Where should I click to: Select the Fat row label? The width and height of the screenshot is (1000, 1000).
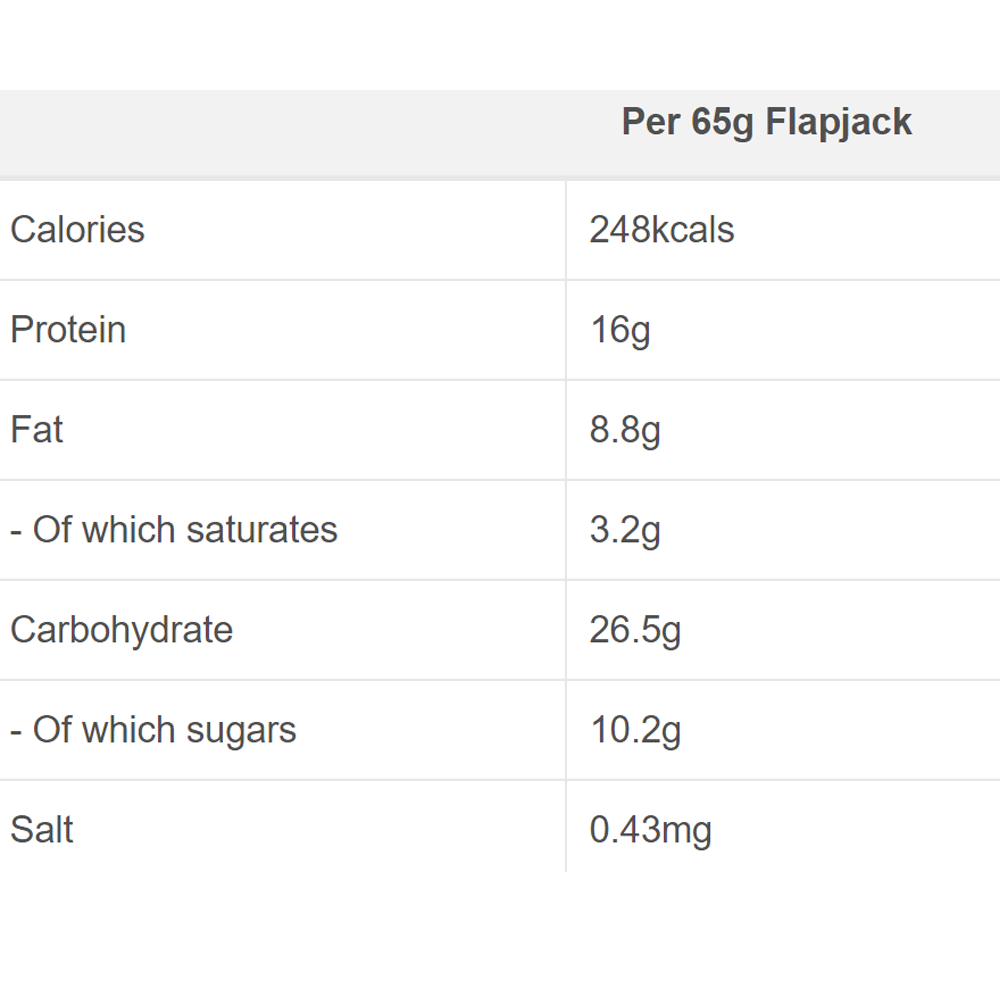[x=37, y=430]
